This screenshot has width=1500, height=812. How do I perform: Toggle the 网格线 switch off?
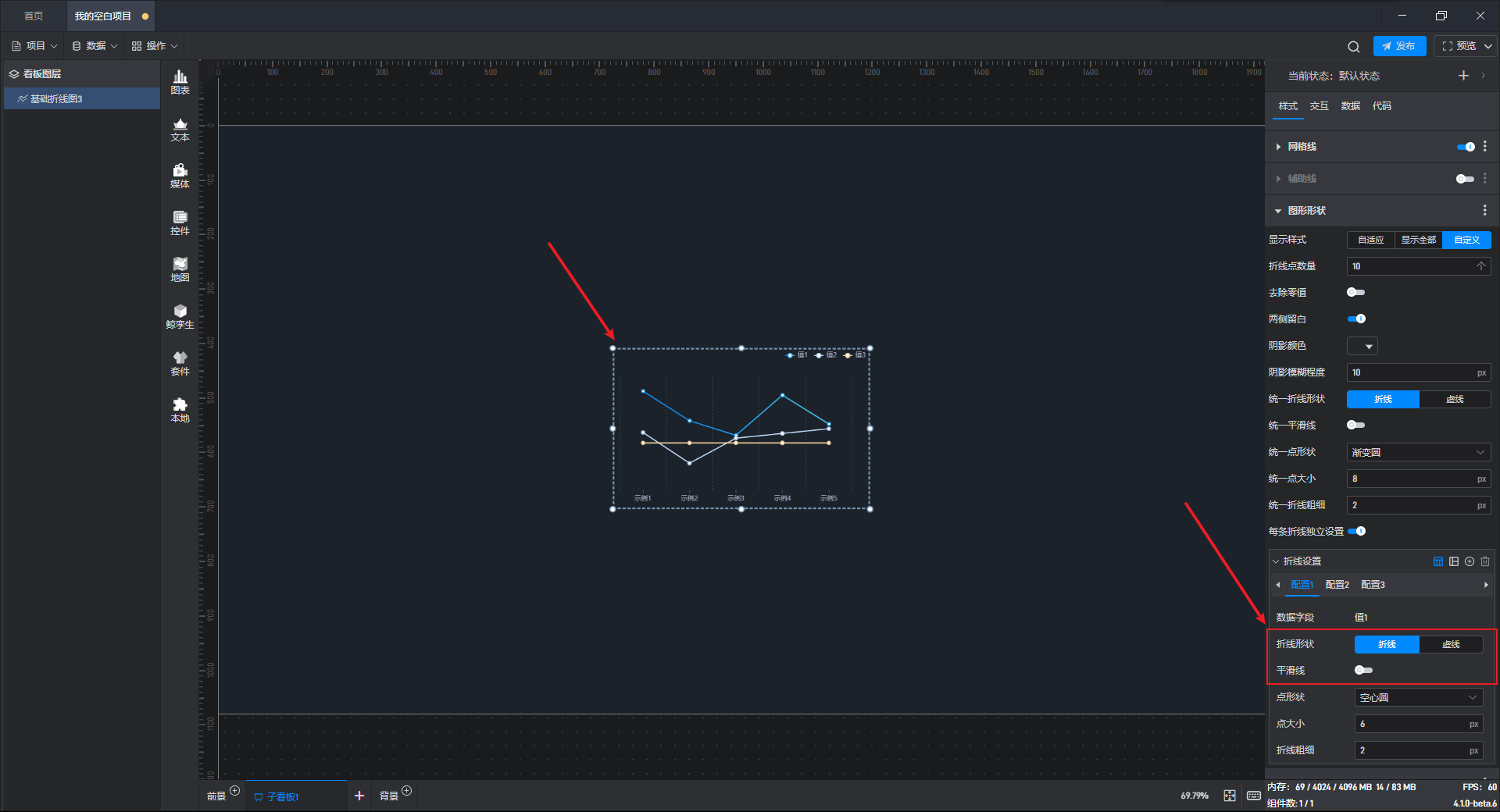click(x=1466, y=147)
